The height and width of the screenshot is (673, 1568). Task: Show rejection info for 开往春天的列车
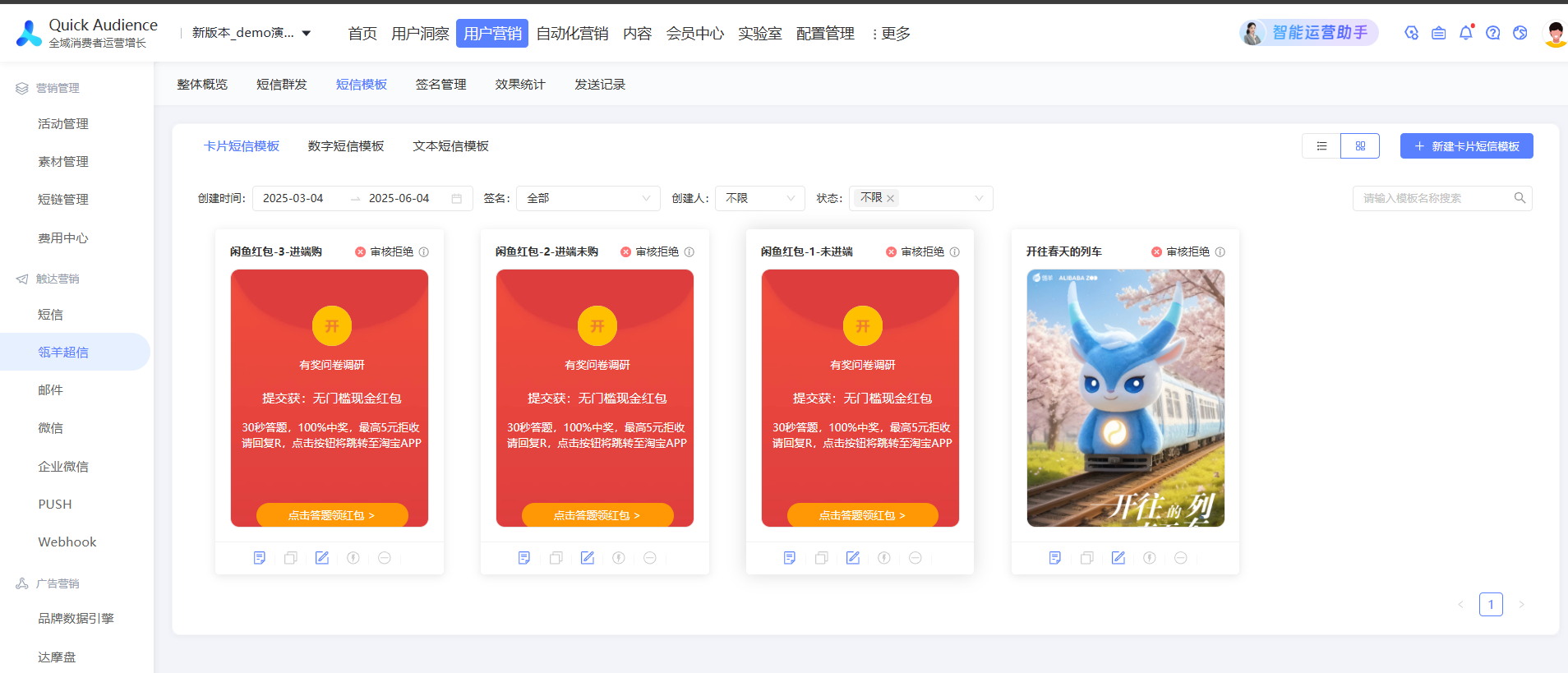pos(1220,252)
